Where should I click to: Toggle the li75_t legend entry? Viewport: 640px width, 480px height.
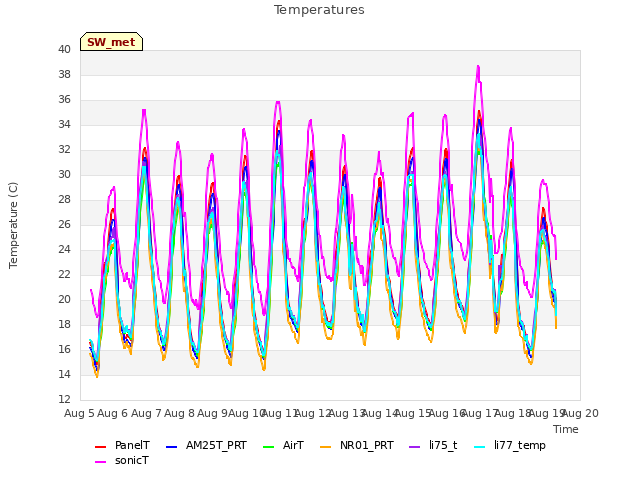click(x=433, y=445)
